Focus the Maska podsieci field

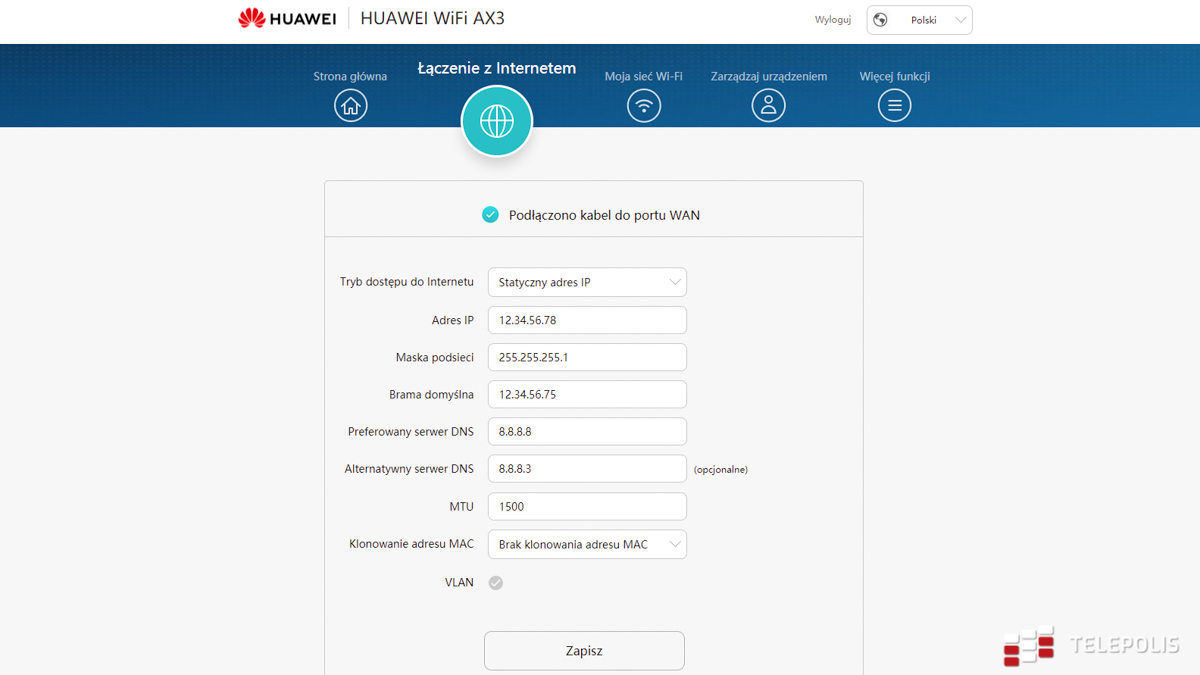click(587, 357)
